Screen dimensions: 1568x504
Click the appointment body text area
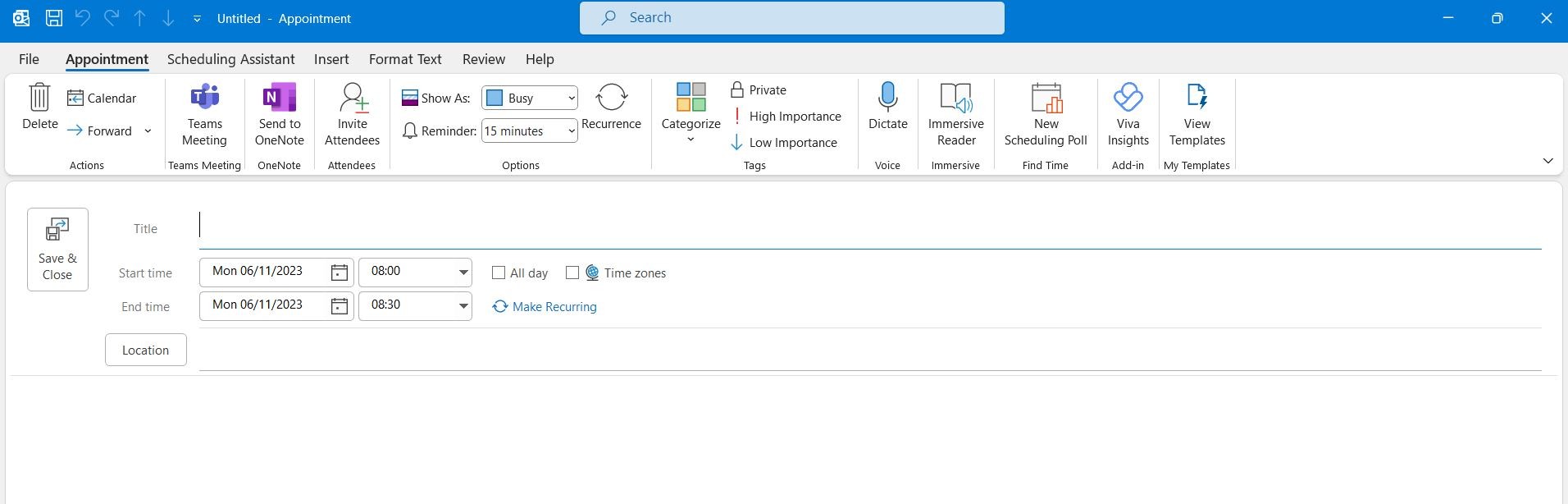point(783,441)
